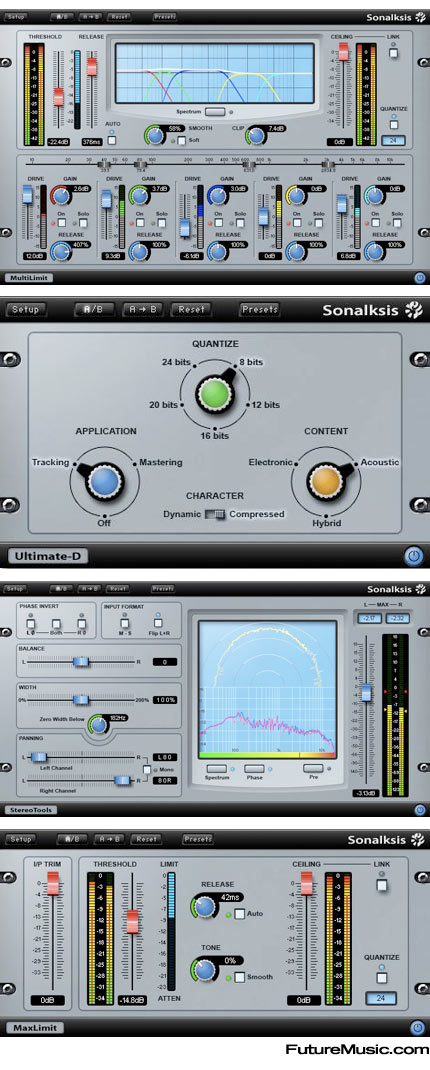
Task: Toggle the R Ø phase invert checkbox
Action: pyautogui.click(x=82, y=622)
